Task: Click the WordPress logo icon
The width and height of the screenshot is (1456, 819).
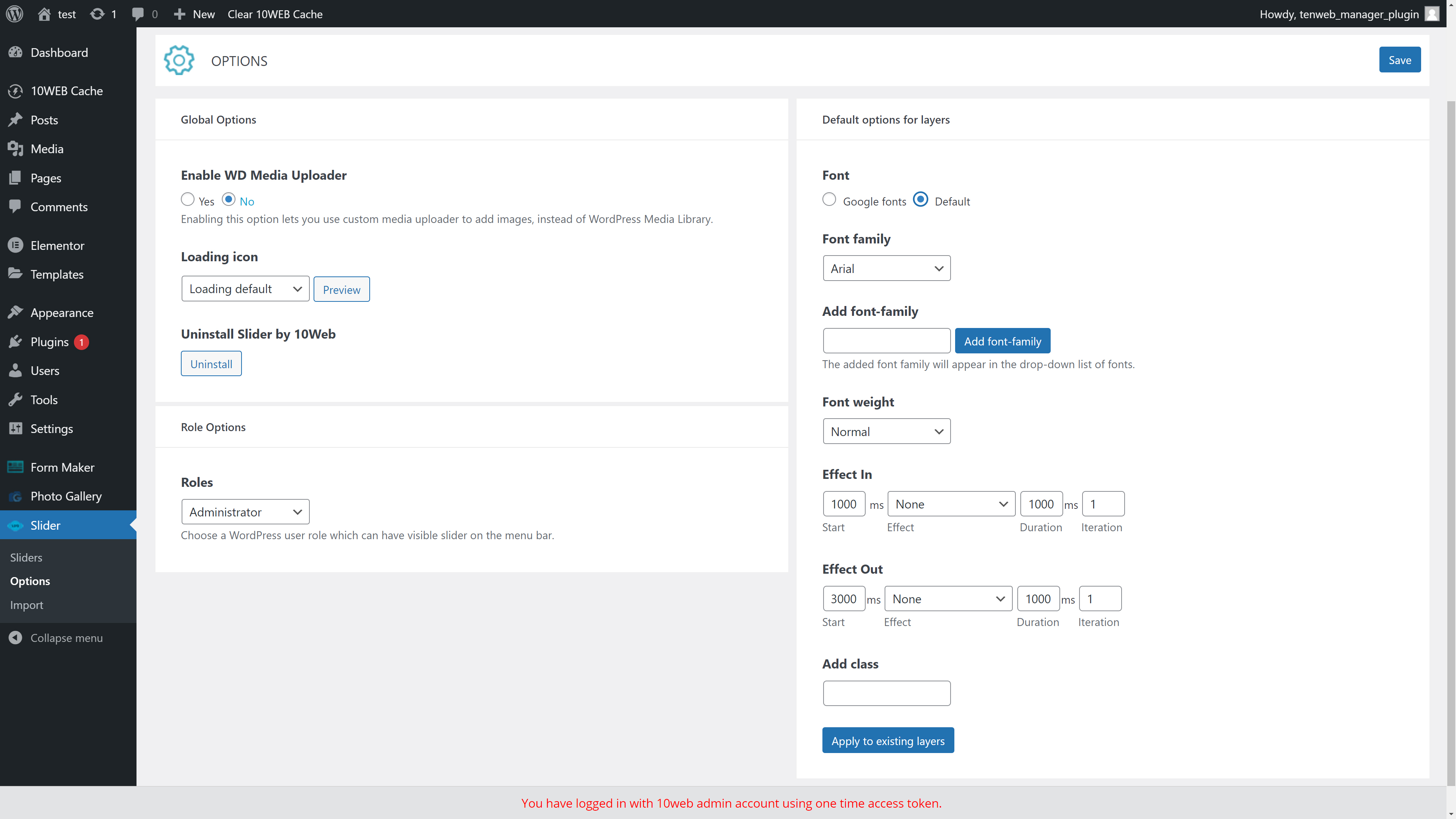Action: point(15,14)
